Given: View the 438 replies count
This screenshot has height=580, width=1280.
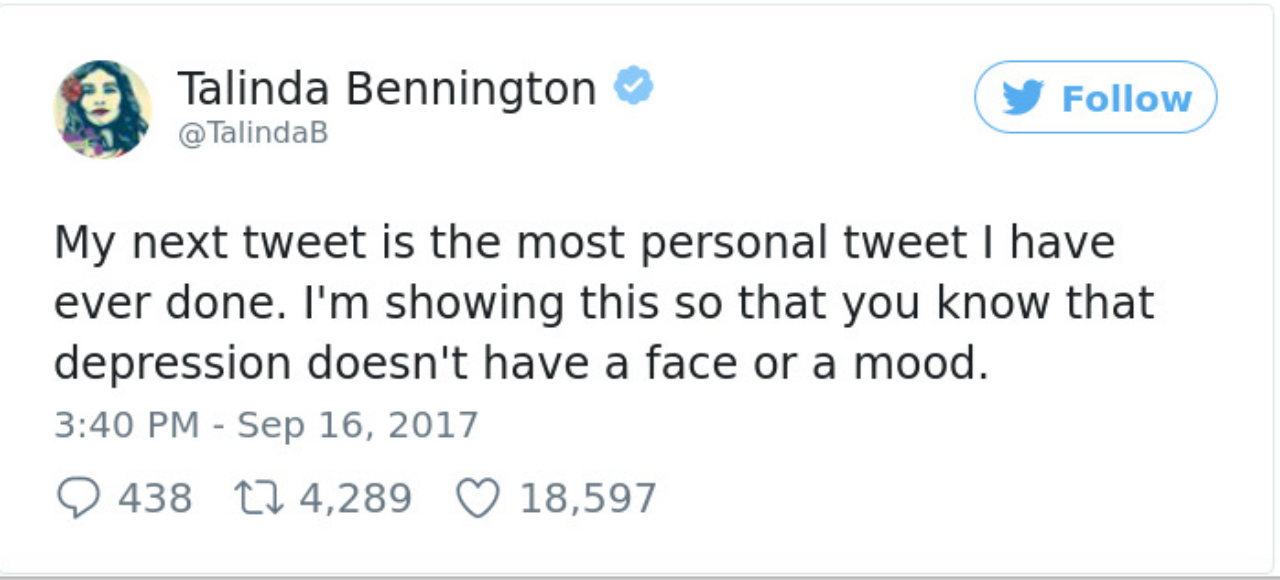Looking at the screenshot, I should tap(156, 498).
